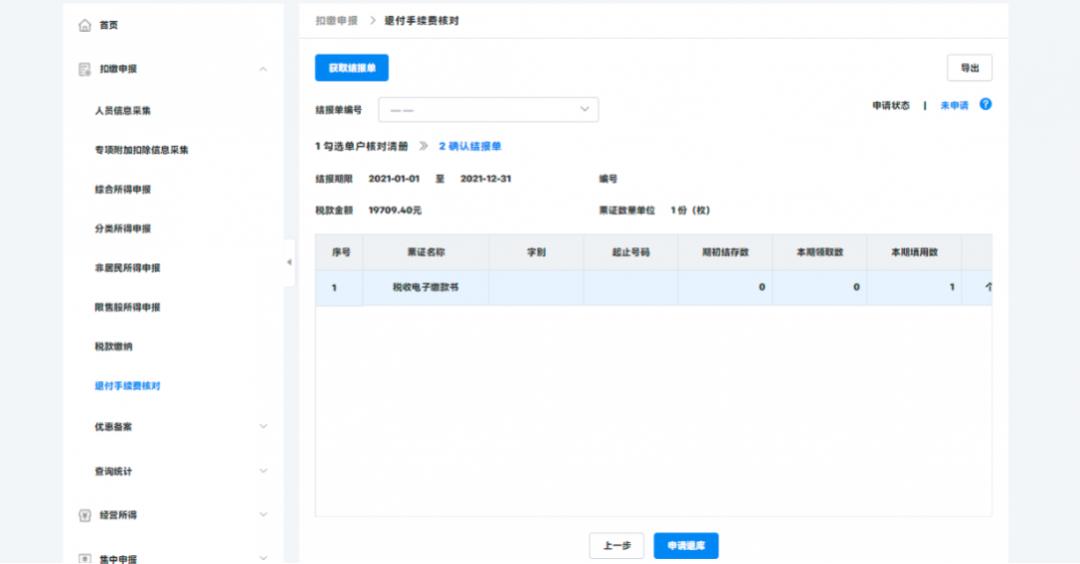Collapse sidebar using the left arrow handle
Image resolution: width=1080 pixels, height=564 pixels.
pos(289,262)
